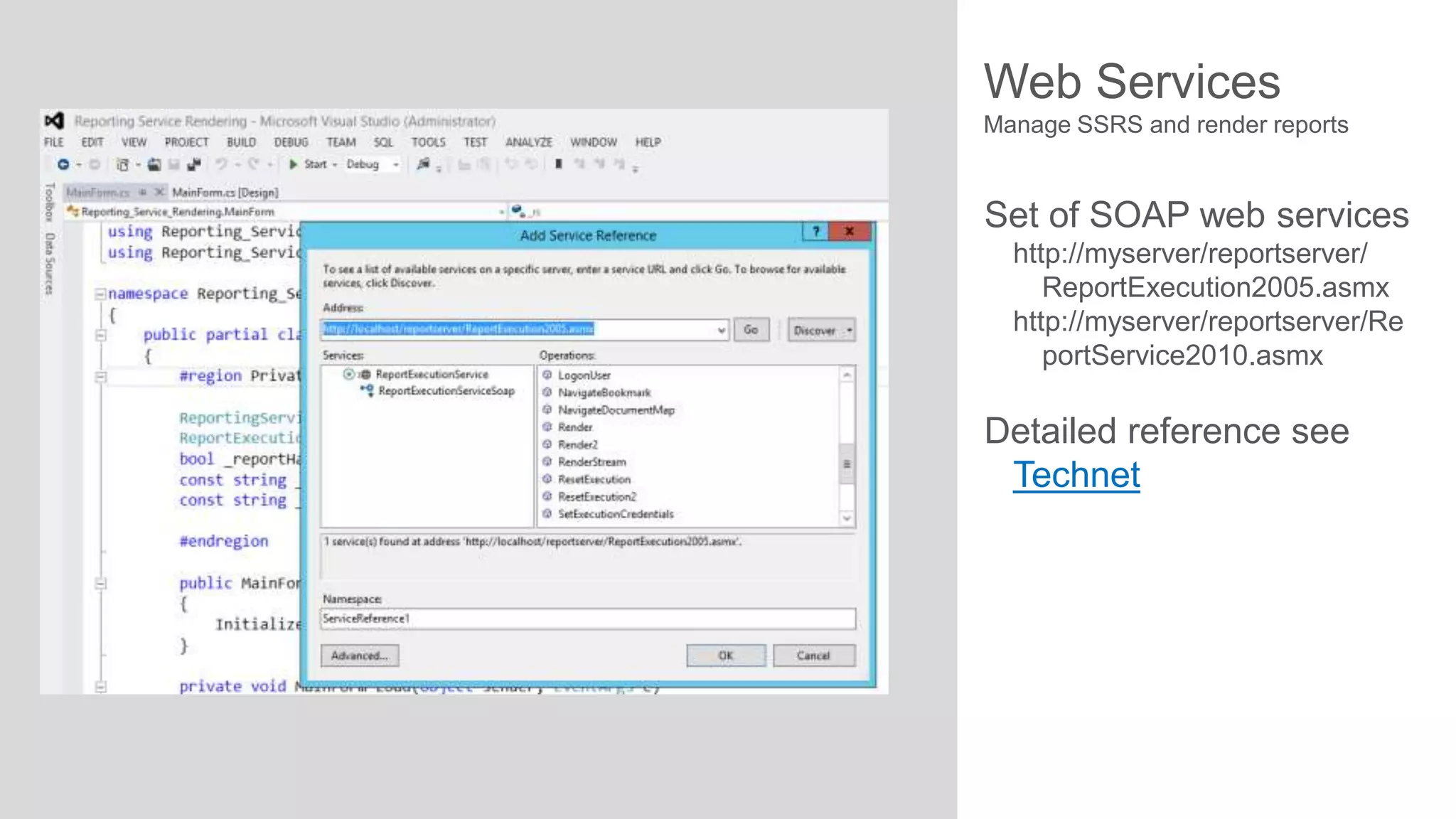Click the LogonUser operation icon
The height and width of the screenshot is (819, 1456).
[x=547, y=375]
